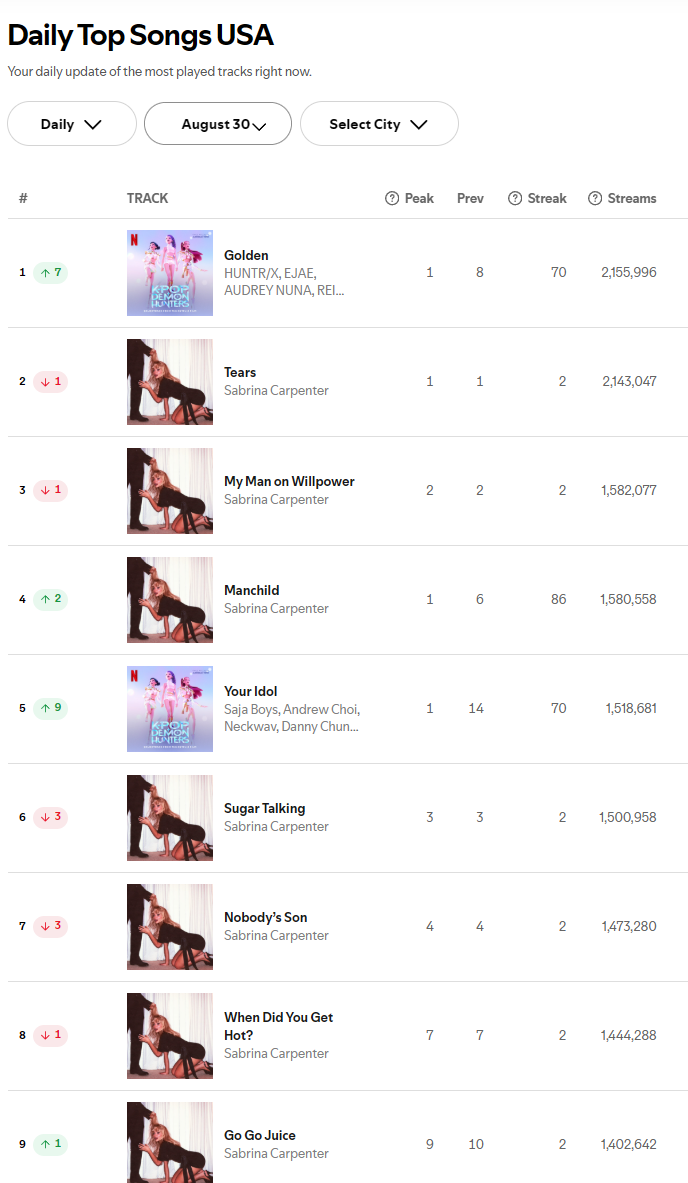Click the TRACK column header
The image size is (688, 1183).
pos(147,198)
